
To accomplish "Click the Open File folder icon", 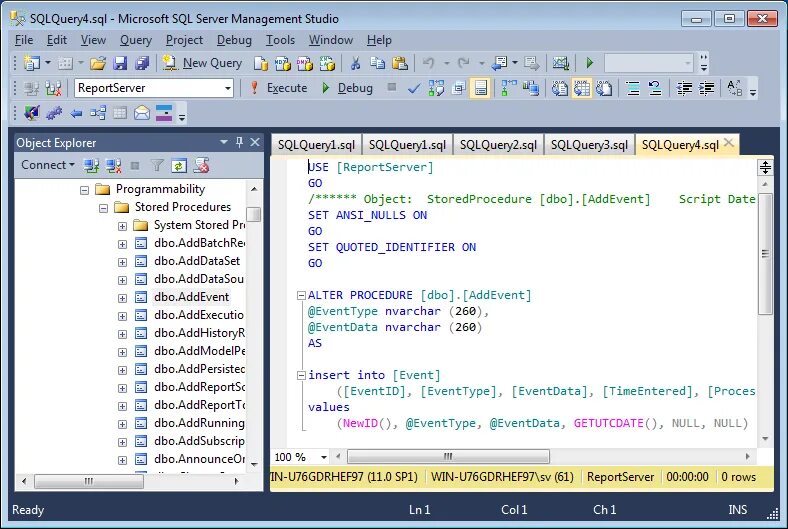I will coord(98,63).
